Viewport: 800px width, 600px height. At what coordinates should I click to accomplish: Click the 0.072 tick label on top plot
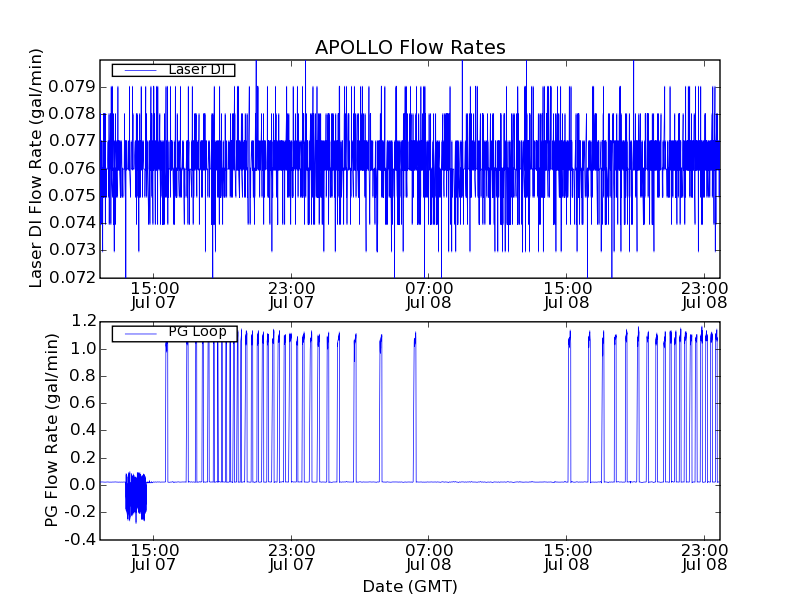pos(72,277)
